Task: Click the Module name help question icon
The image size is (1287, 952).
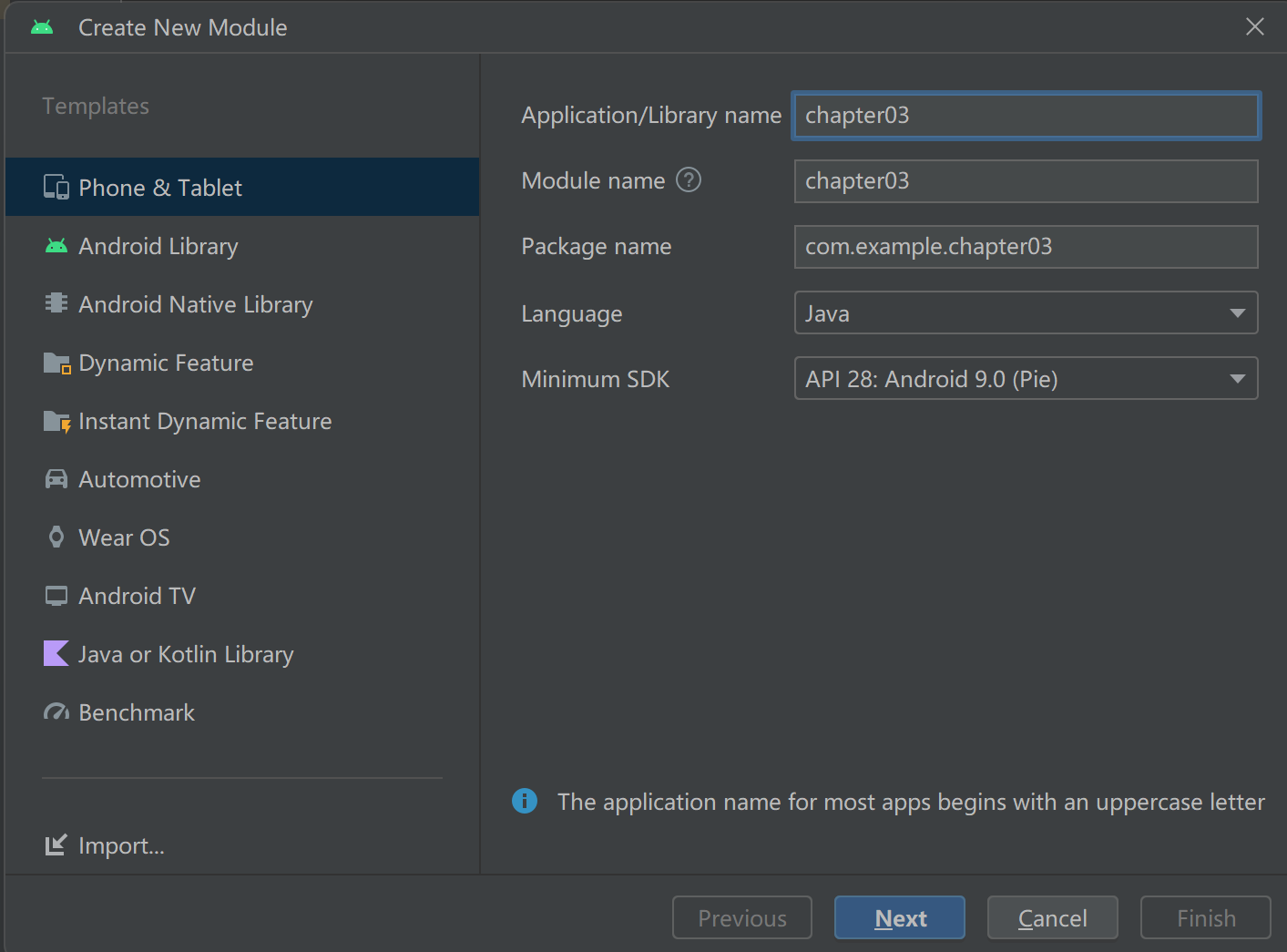Action: 689,180
